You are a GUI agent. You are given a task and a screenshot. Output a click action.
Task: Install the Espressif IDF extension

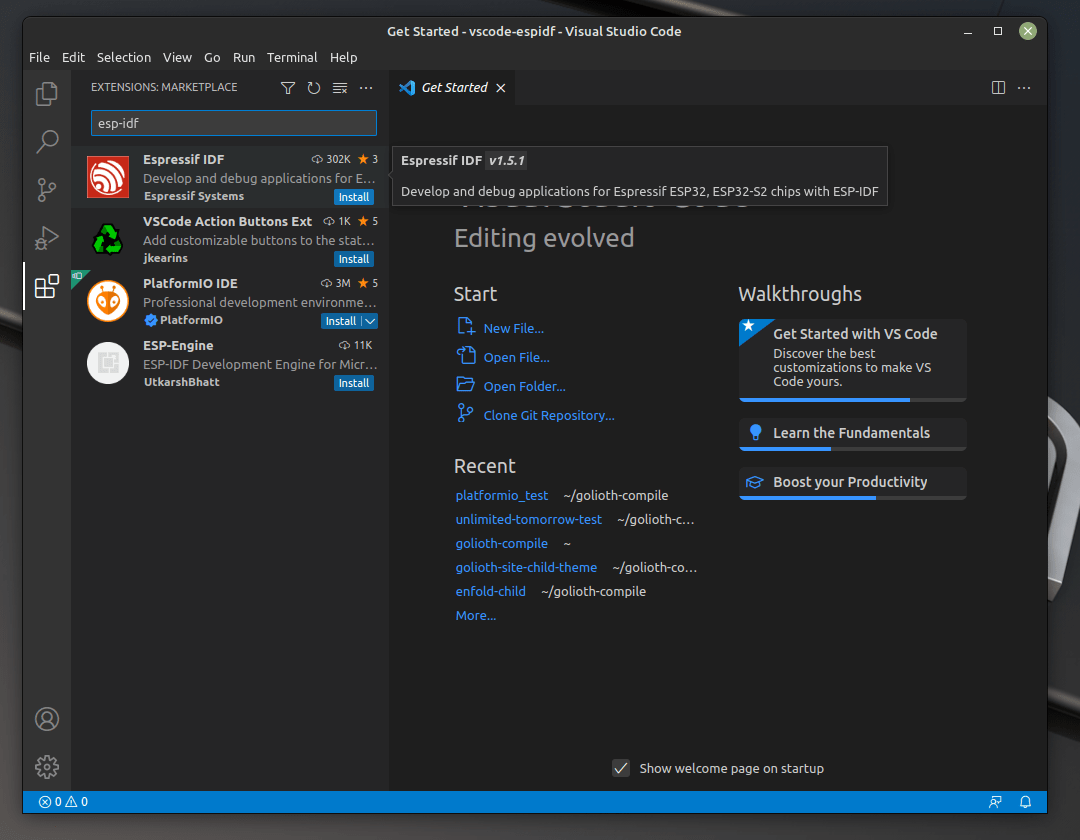[353, 197]
